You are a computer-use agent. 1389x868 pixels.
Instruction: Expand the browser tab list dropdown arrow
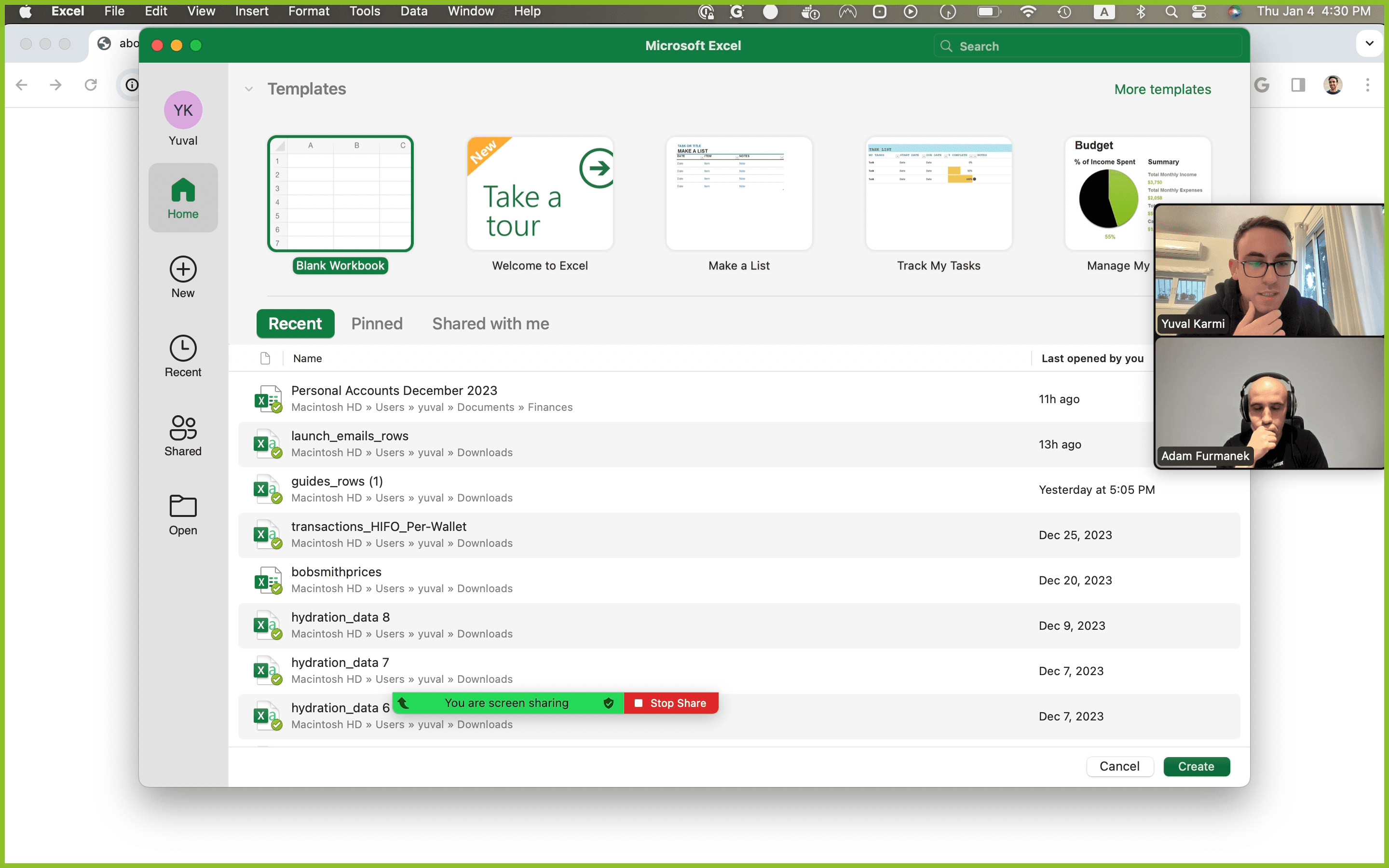point(1370,43)
